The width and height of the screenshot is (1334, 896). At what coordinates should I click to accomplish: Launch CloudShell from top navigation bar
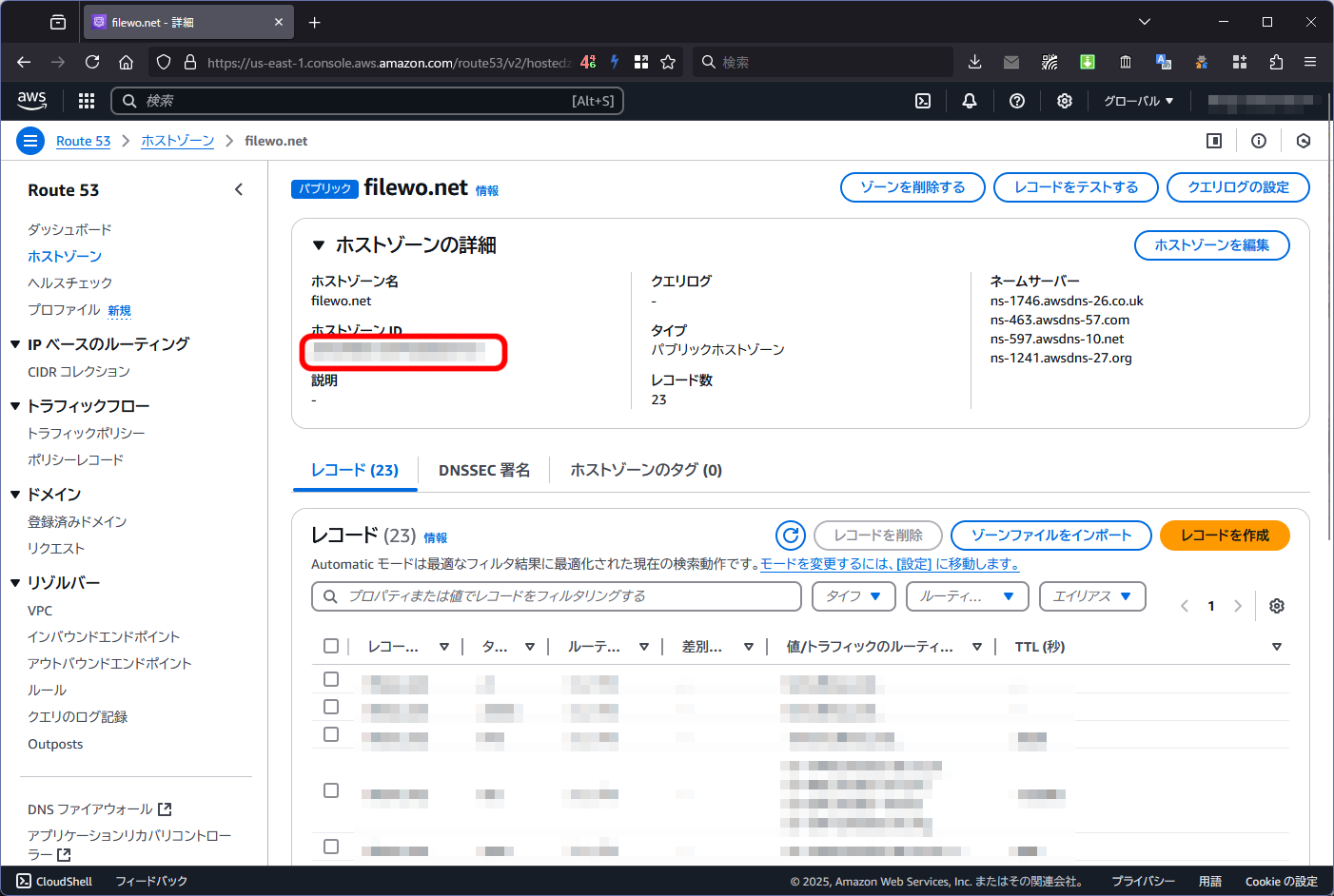pos(923,101)
